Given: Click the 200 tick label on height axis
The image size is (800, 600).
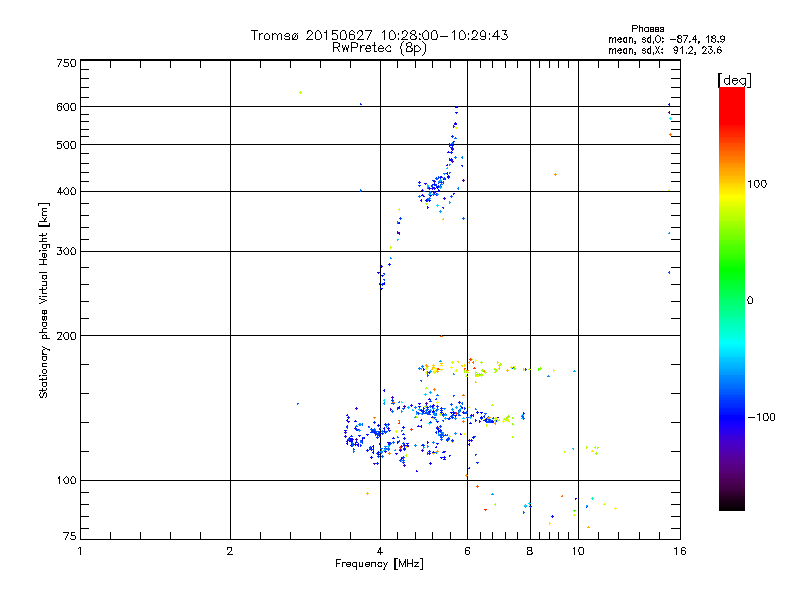Looking at the screenshot, I should 66,336.
